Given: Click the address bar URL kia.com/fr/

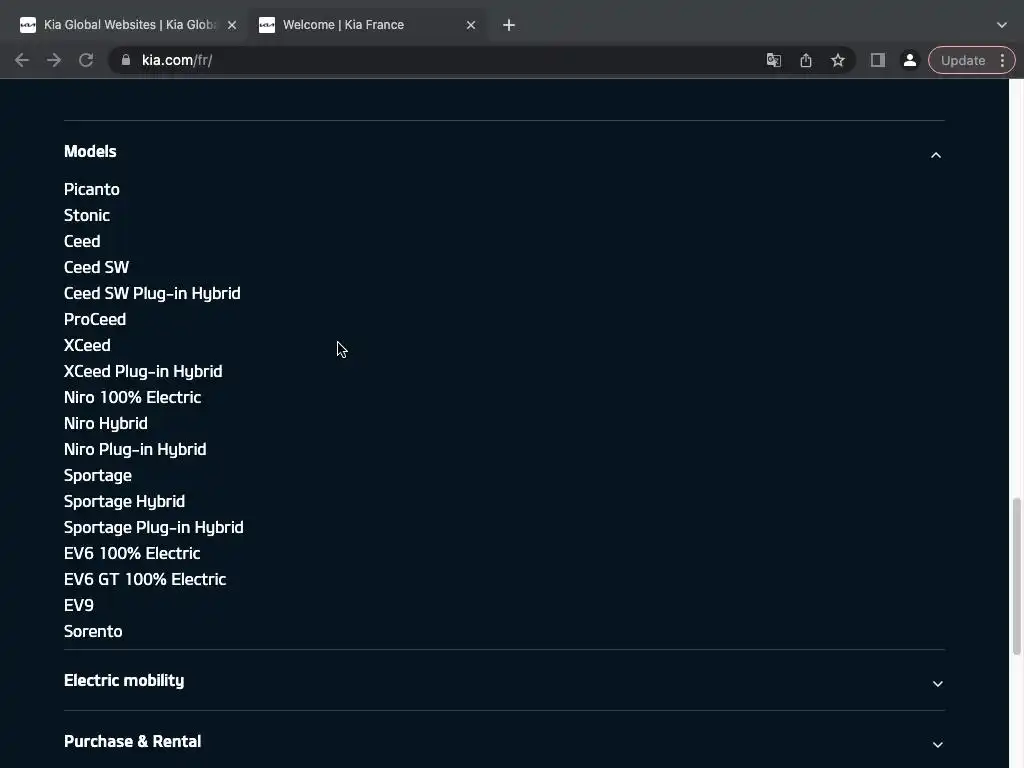Looking at the screenshot, I should coord(177,60).
